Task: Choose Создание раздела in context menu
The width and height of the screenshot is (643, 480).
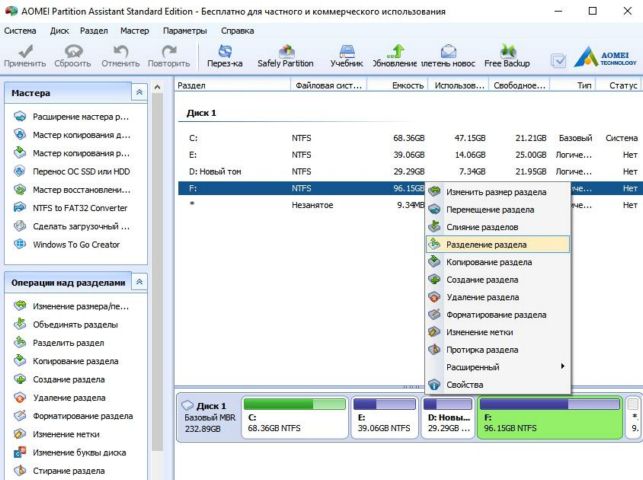Action: coord(498,280)
